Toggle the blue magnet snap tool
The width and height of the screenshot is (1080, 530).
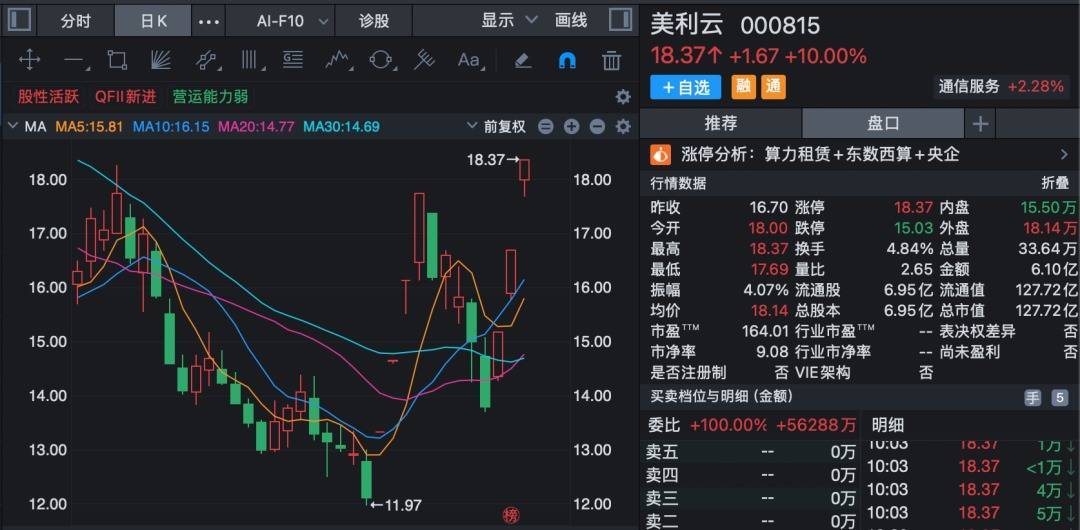(x=567, y=61)
